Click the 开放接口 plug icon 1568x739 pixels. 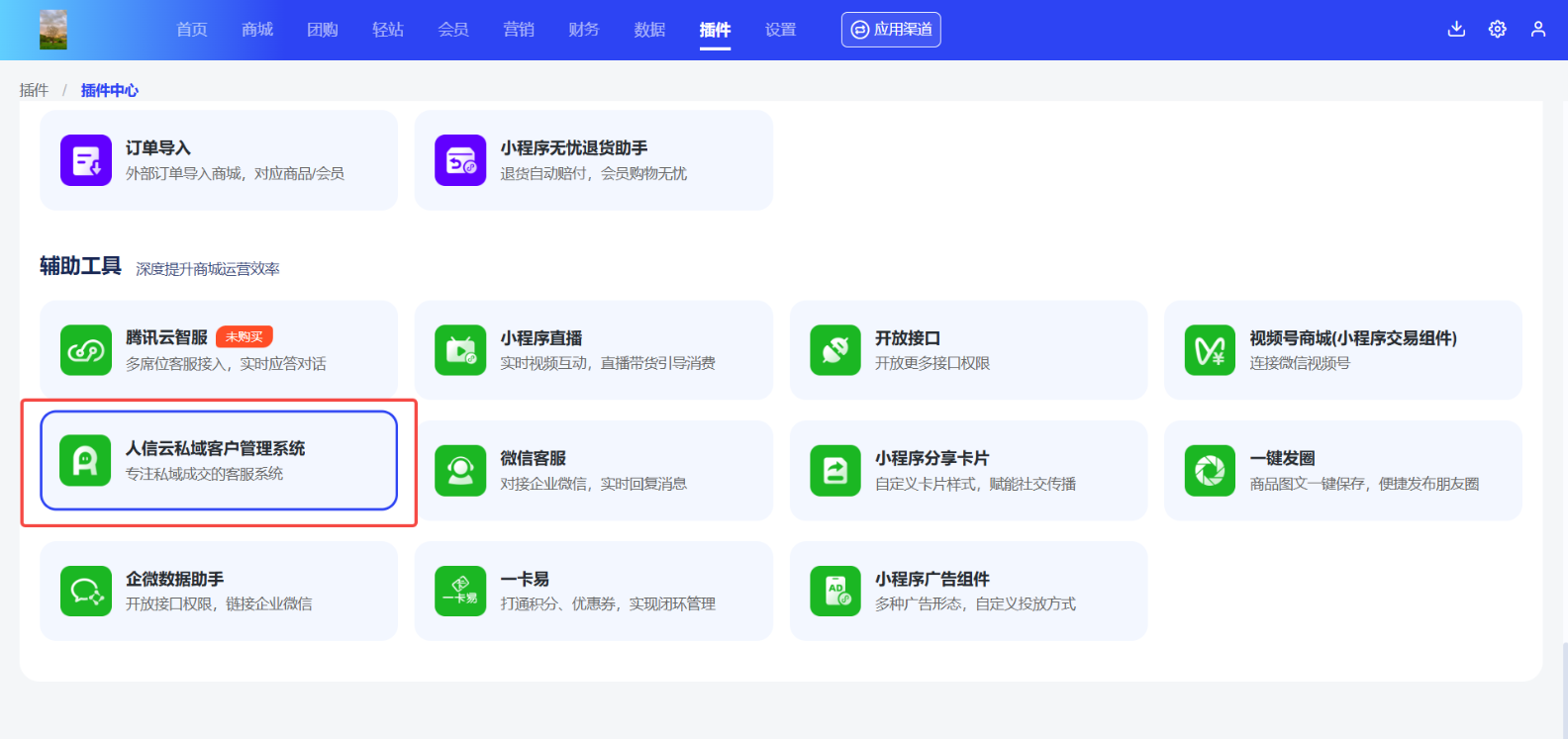pos(834,350)
